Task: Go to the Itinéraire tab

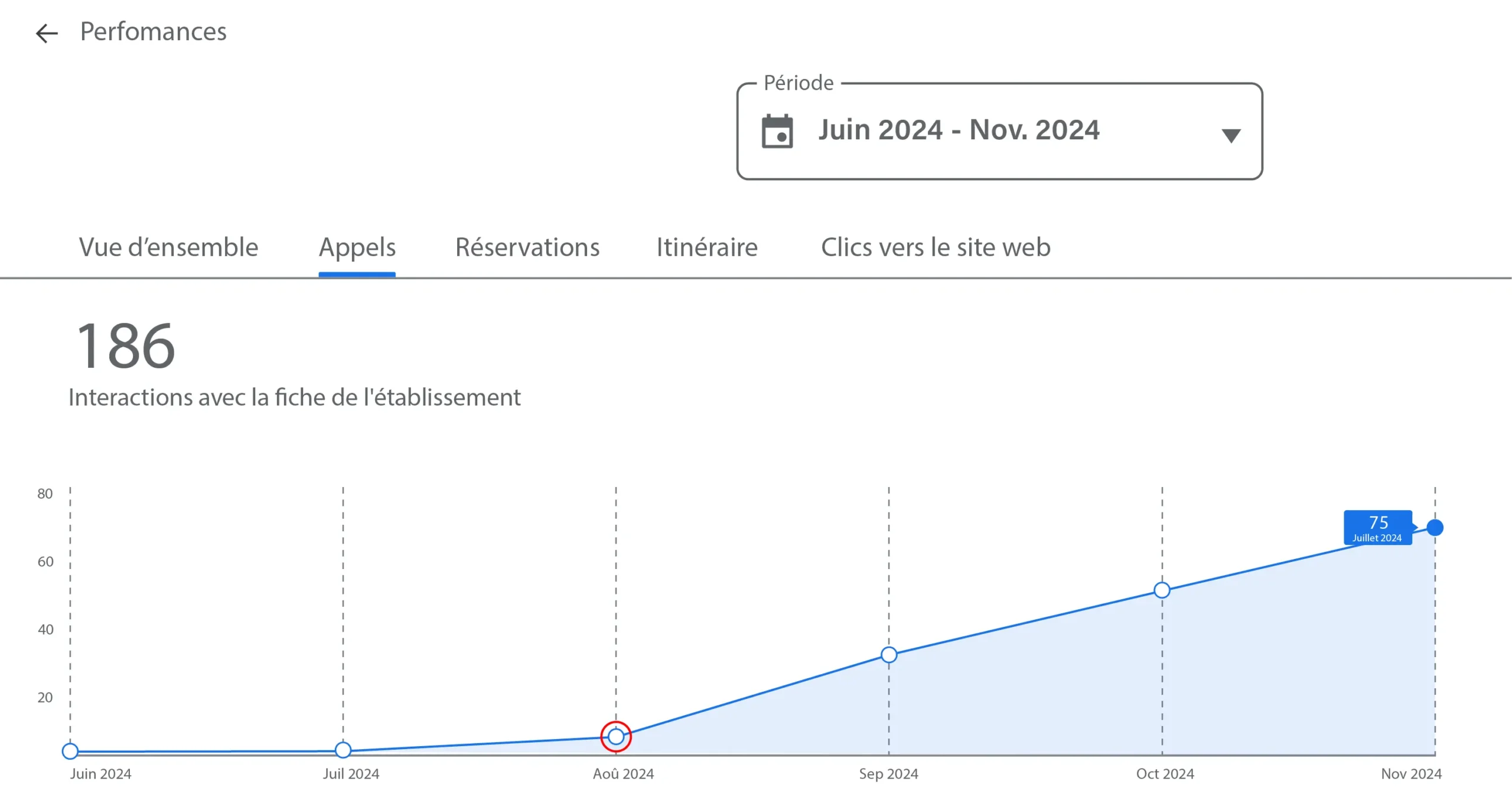Action: click(707, 247)
